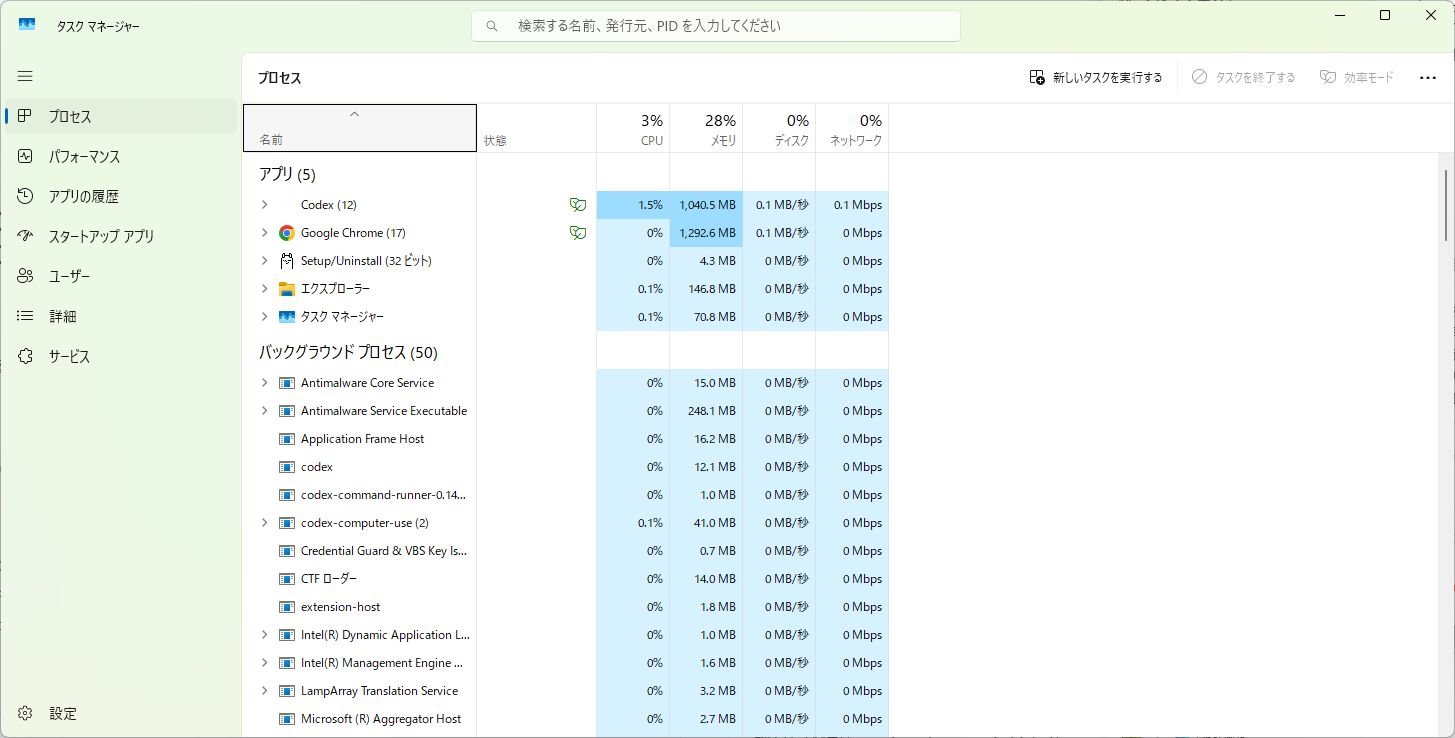Image resolution: width=1455 pixels, height=738 pixels.
Task: Open the プロセス page in sidebar
Action: (121, 117)
